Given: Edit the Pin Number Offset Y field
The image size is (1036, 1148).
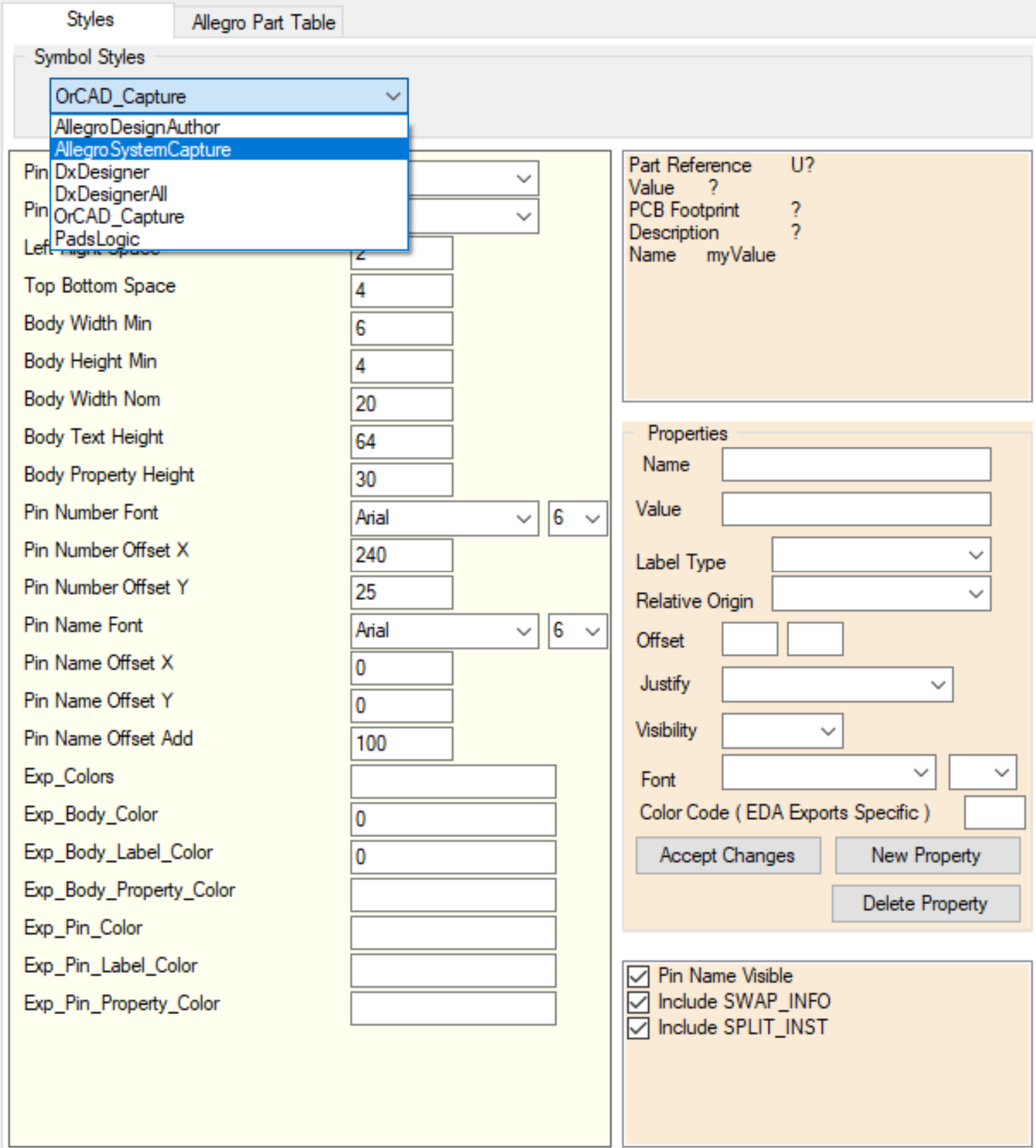Looking at the screenshot, I should (401, 593).
